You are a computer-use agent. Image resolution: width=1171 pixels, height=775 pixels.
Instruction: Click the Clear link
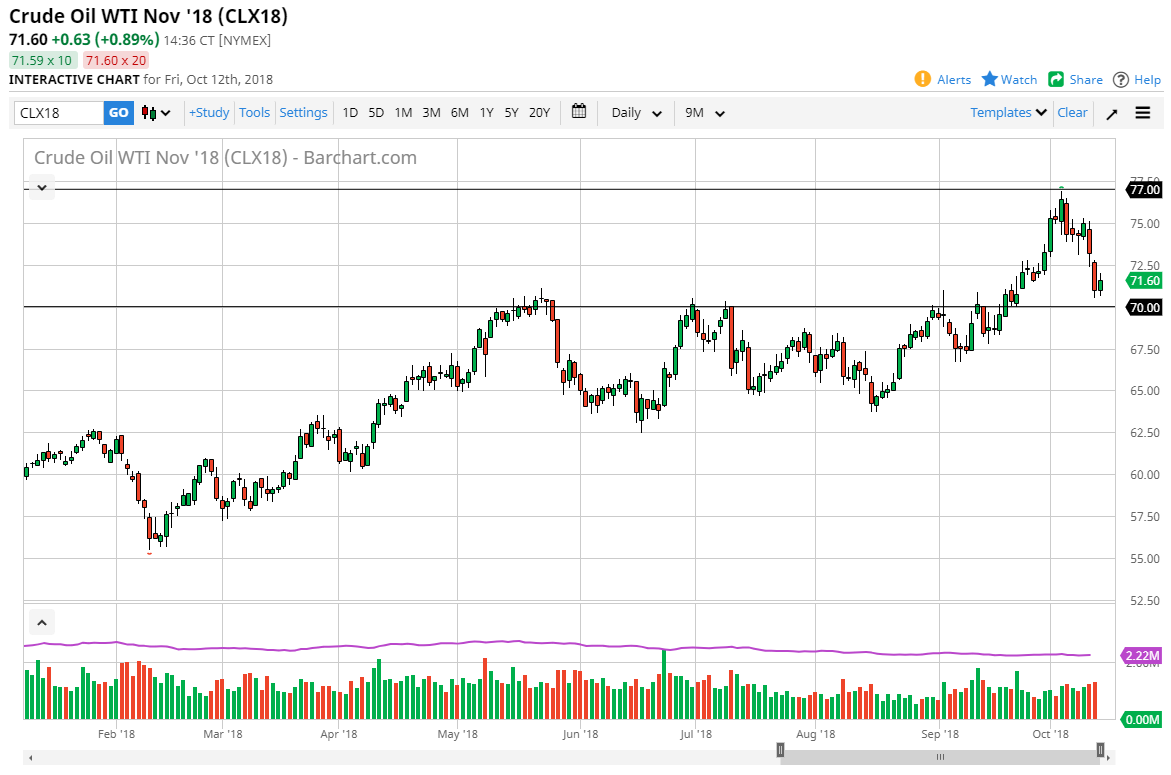click(x=1072, y=113)
